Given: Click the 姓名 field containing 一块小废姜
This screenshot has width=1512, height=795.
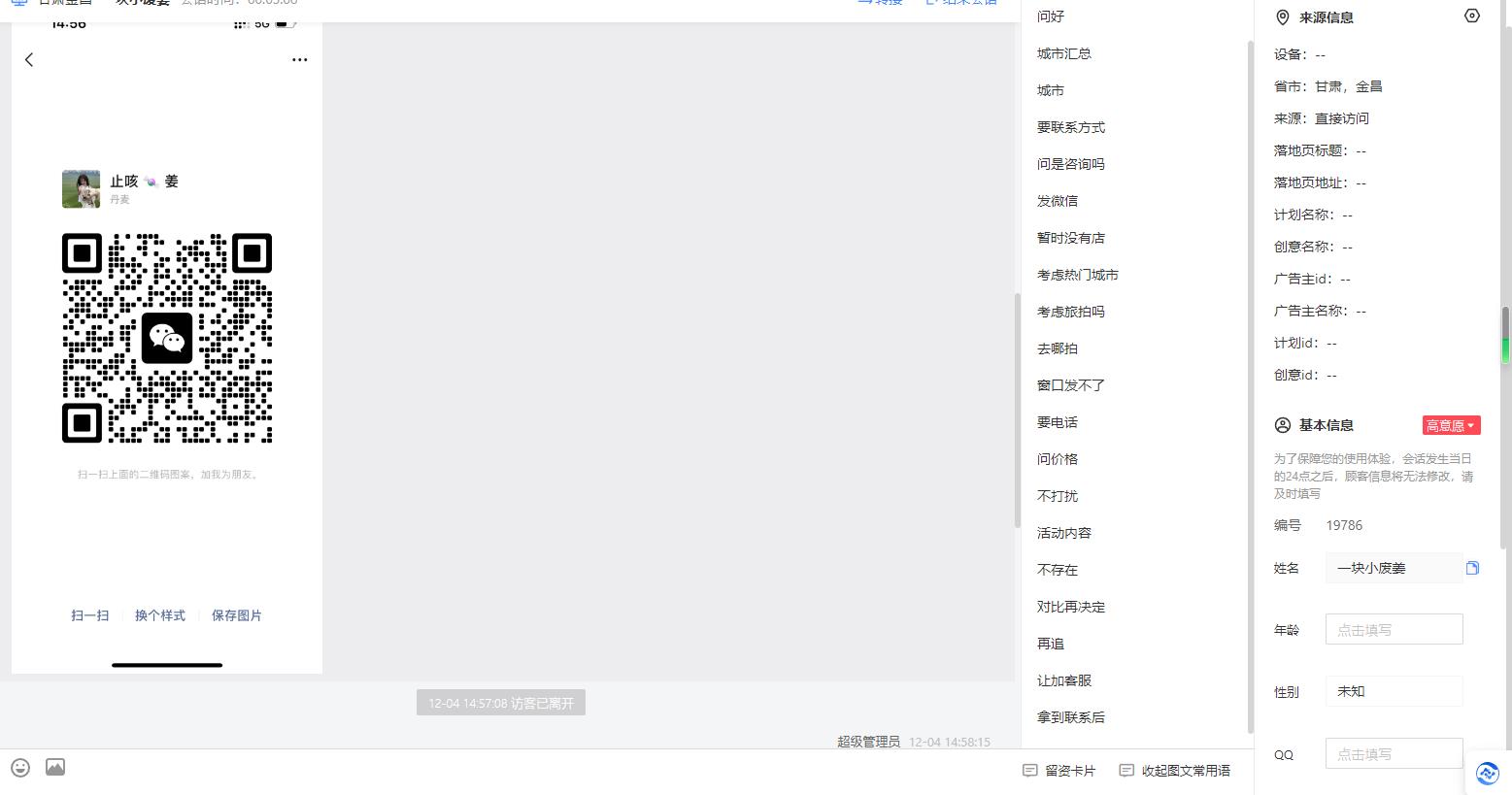Looking at the screenshot, I should (x=1394, y=568).
